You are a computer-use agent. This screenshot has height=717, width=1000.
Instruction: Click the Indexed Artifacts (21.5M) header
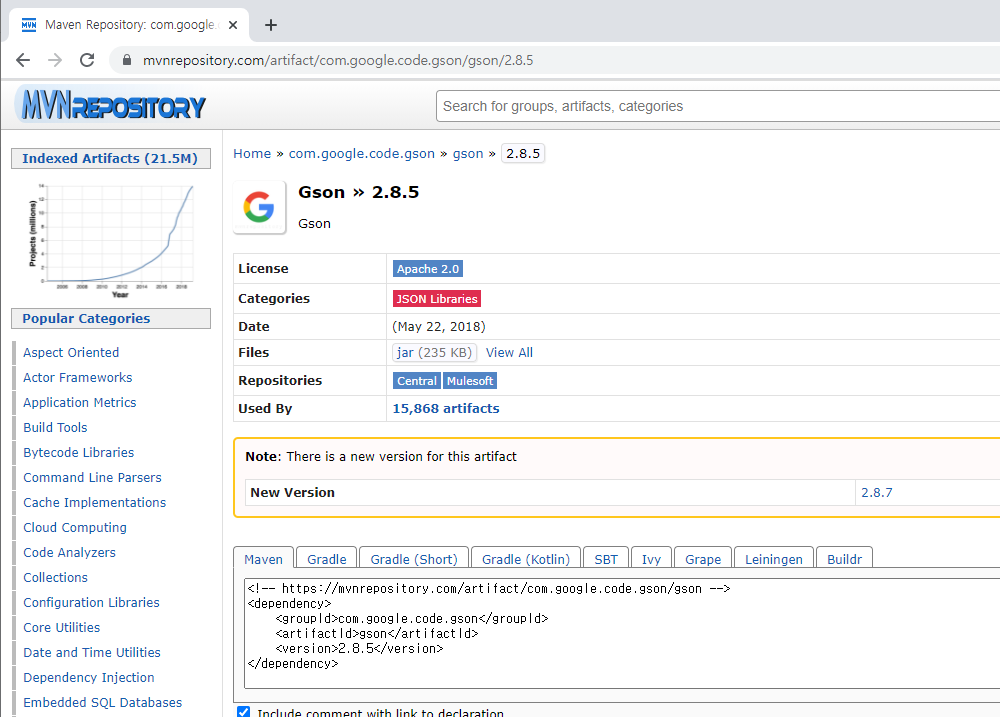pyautogui.click(x=111, y=158)
